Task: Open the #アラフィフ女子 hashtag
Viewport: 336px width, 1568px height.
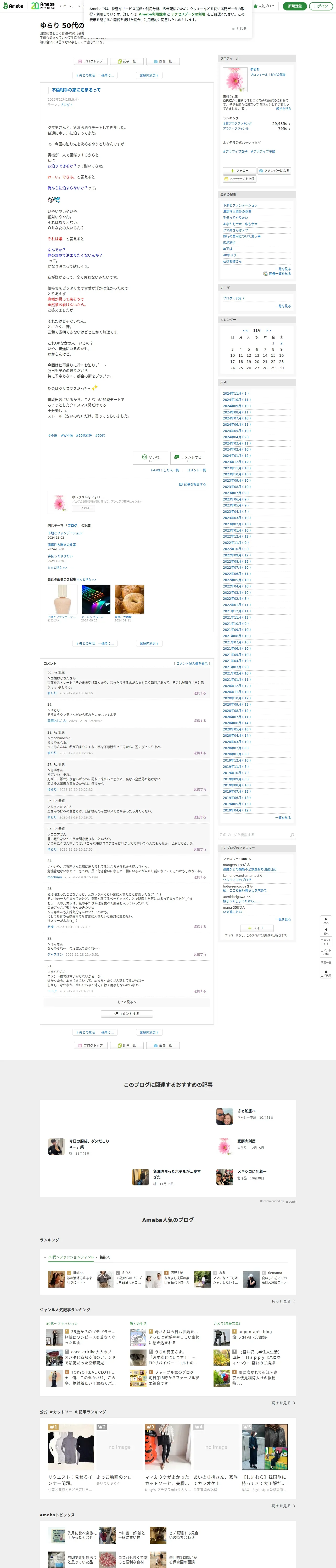Action: [x=235, y=151]
